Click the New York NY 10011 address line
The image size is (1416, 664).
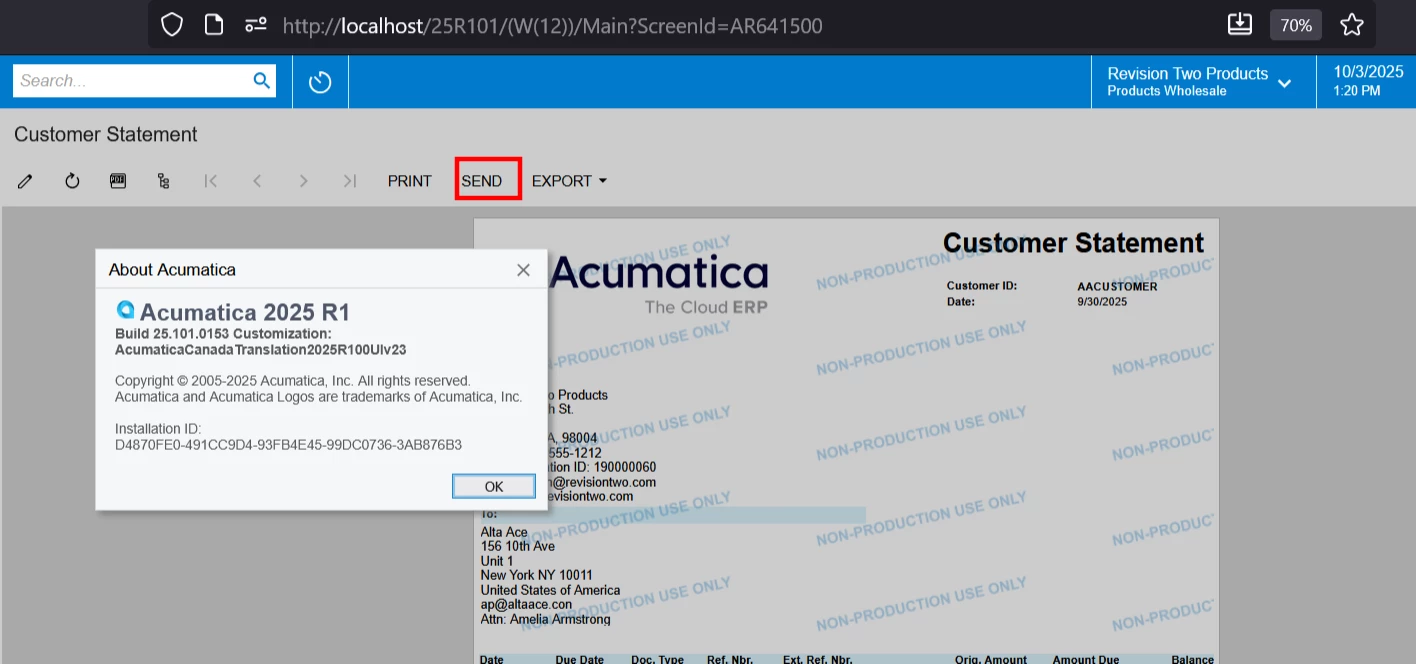(x=537, y=575)
